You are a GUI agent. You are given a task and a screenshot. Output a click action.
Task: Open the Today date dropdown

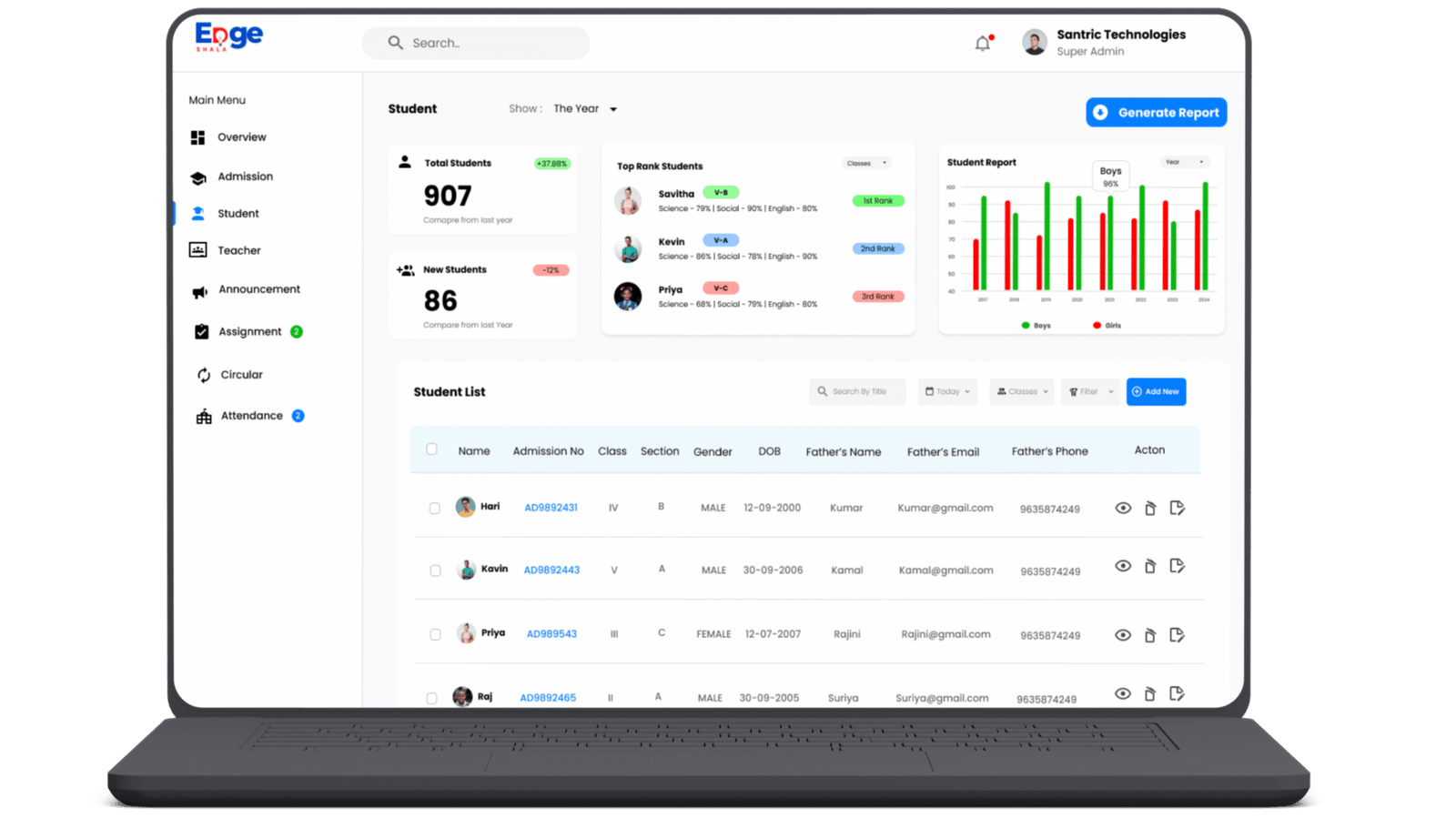[x=947, y=392]
